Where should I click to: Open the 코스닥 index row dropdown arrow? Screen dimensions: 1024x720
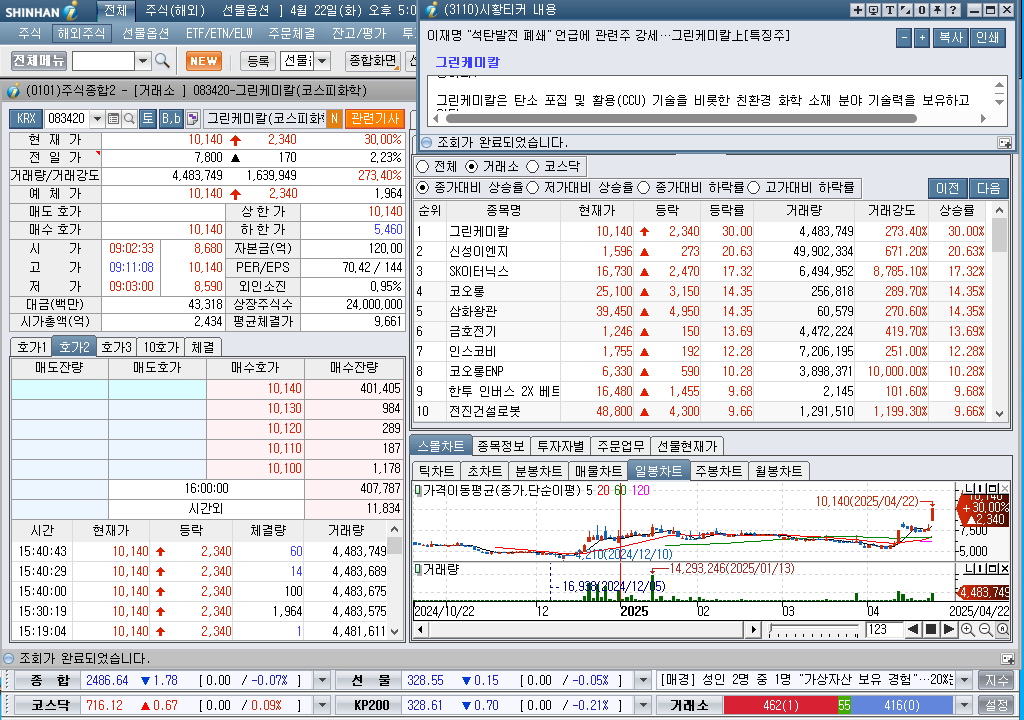tap(322, 706)
